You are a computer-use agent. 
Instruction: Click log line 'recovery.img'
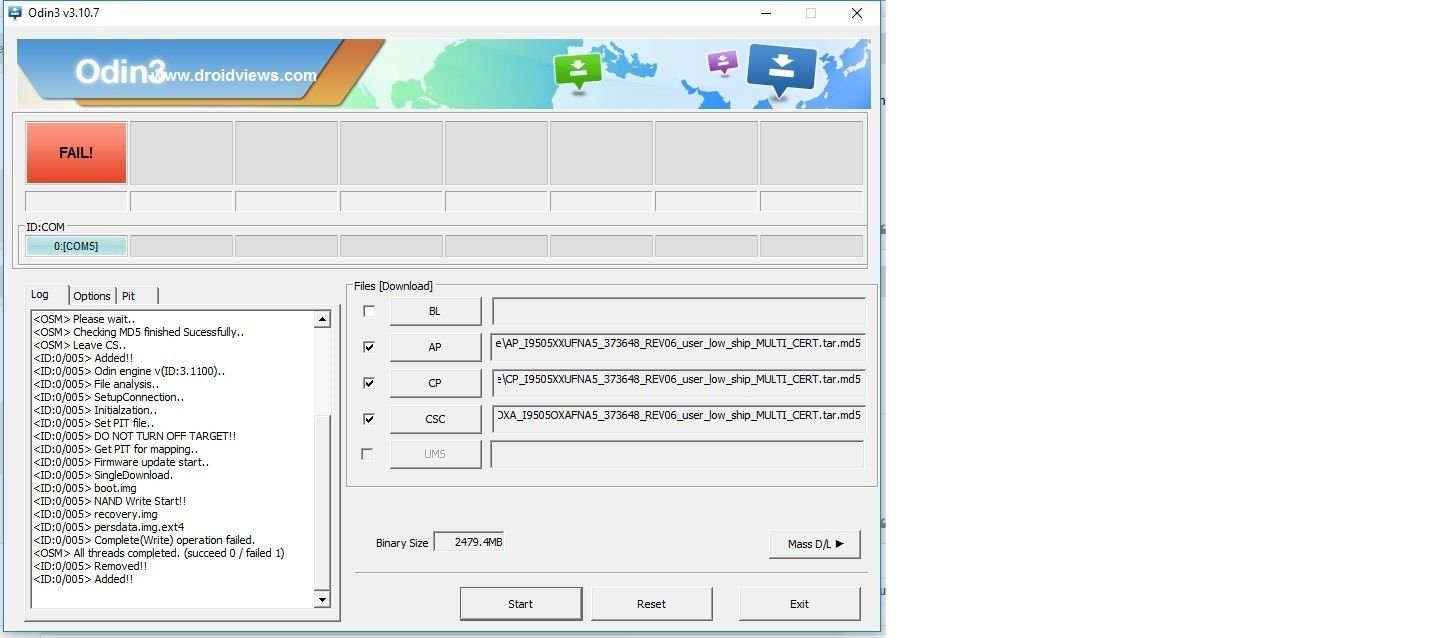(x=96, y=514)
